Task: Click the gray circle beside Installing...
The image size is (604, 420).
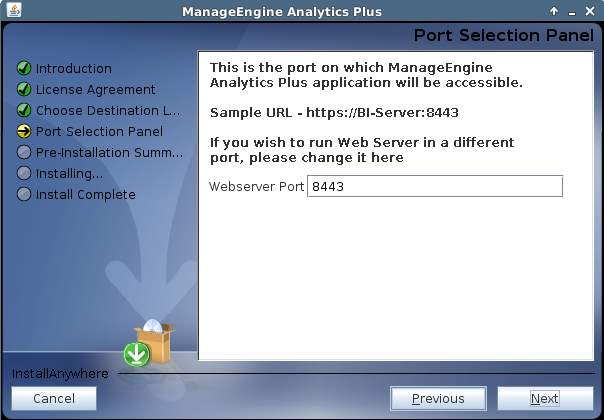Action: (x=24, y=173)
